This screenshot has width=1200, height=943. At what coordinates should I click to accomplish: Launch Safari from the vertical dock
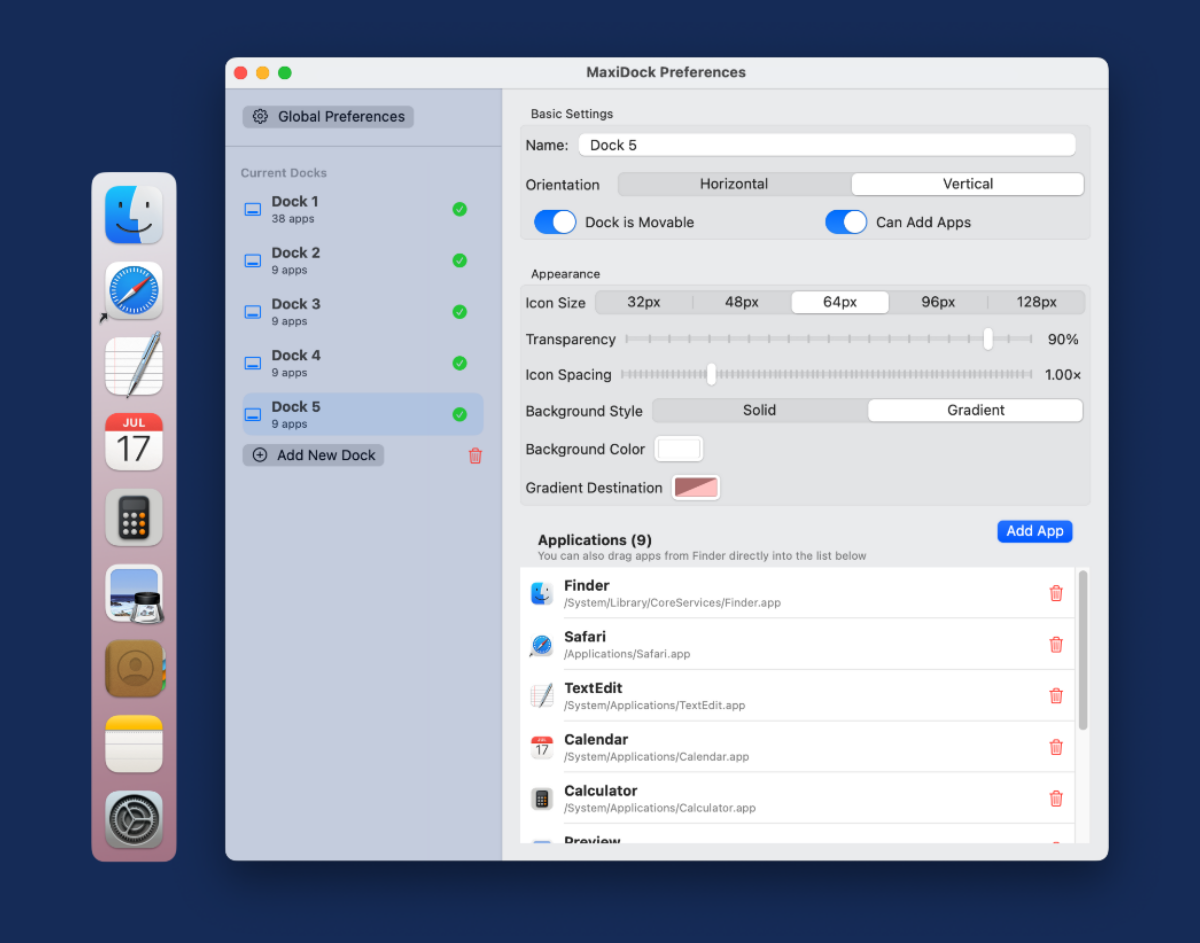coord(134,291)
